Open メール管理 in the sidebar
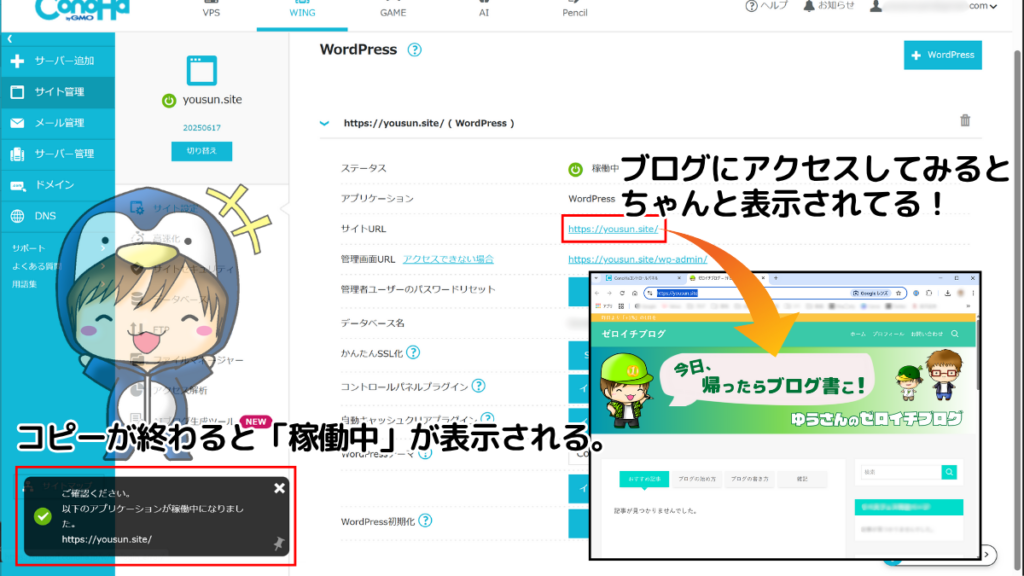 coord(57,123)
